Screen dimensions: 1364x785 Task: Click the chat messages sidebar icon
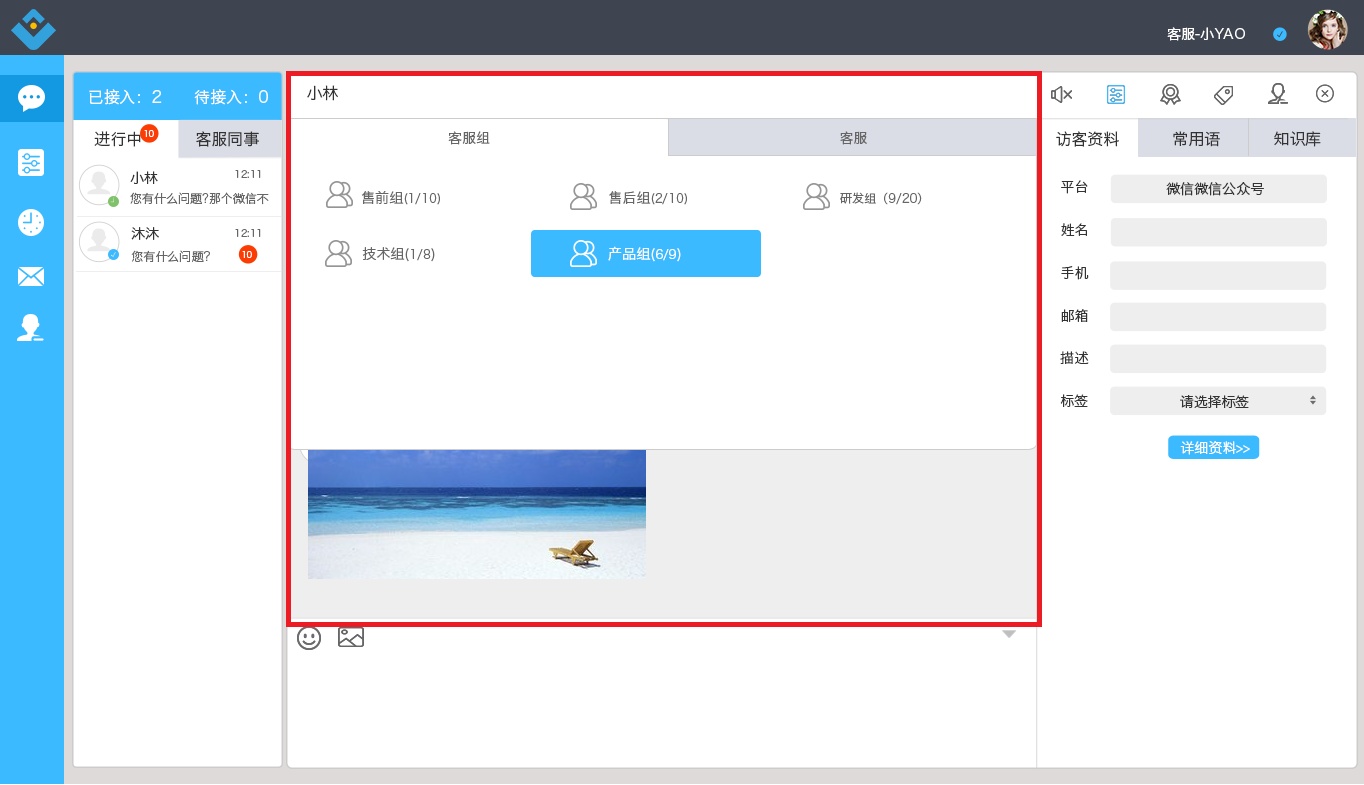31,98
